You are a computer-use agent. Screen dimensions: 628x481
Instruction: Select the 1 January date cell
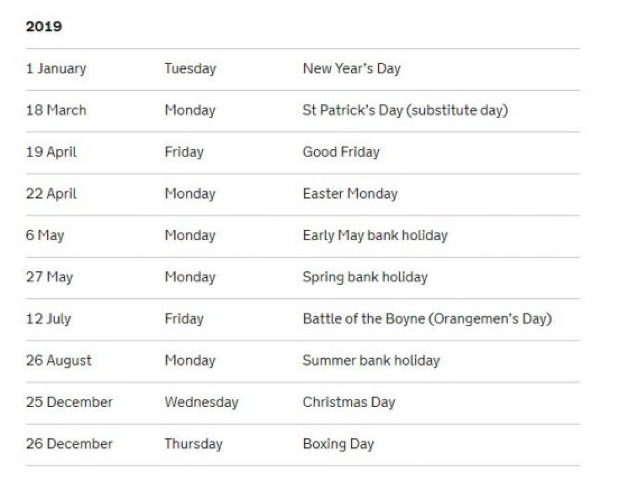[56, 69]
